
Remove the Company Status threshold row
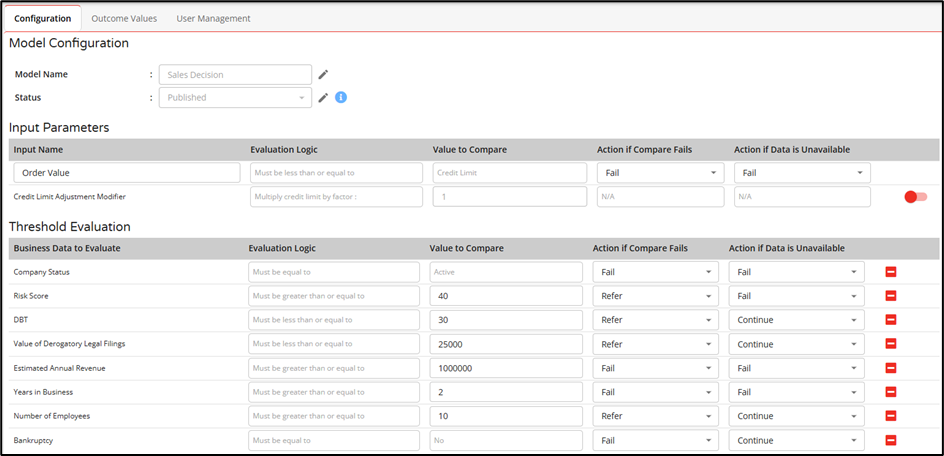[x=890, y=272]
